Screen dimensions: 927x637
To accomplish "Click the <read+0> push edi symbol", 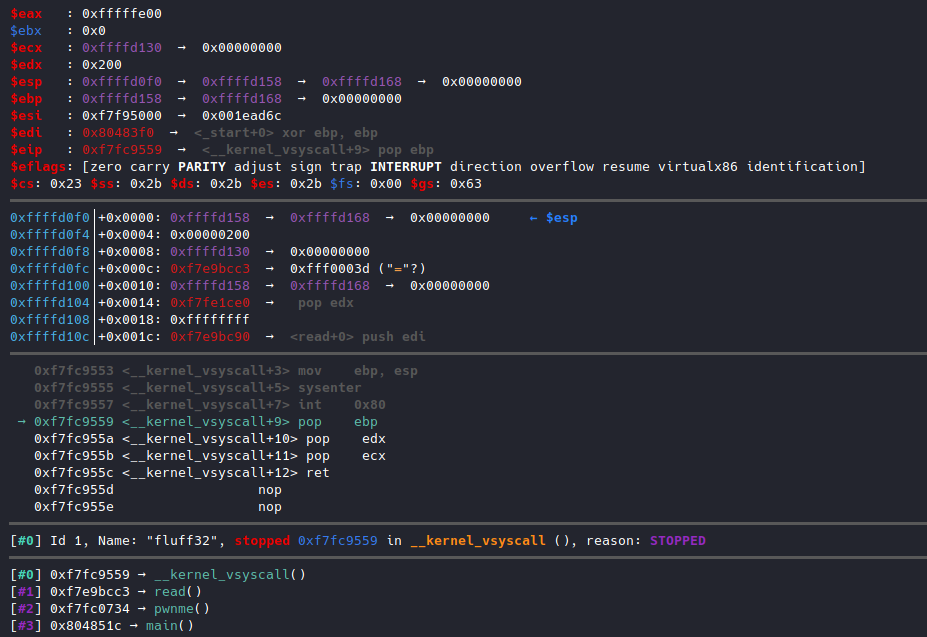I will 357,337.
